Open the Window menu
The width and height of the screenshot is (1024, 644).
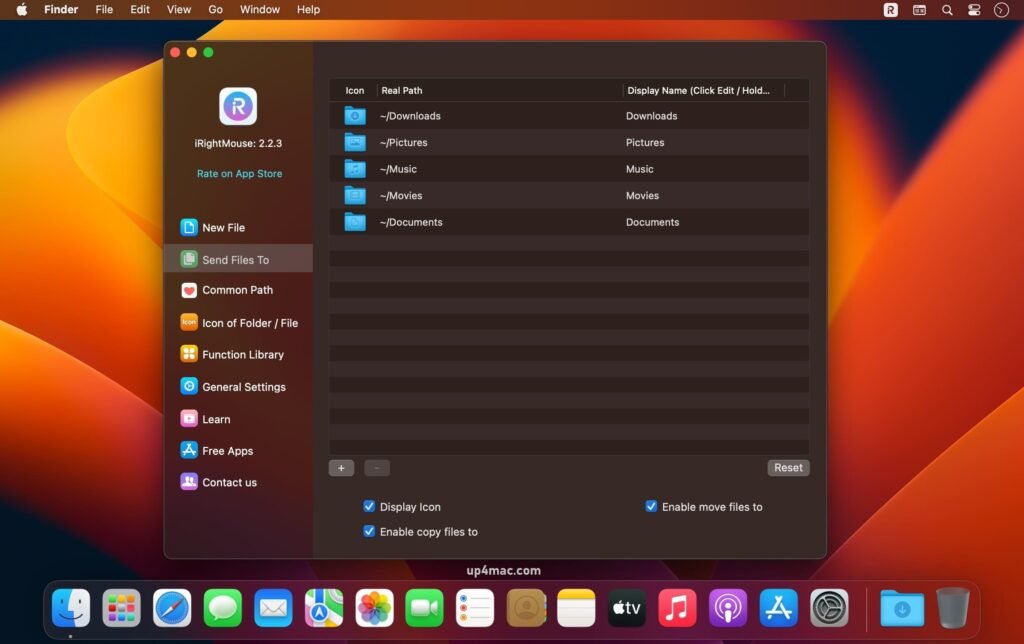pyautogui.click(x=259, y=9)
